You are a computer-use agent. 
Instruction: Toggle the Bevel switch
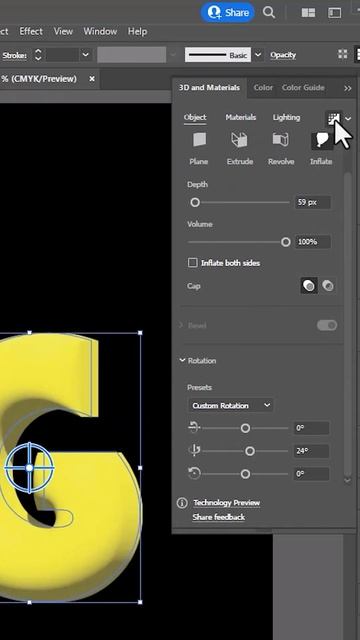pos(327,325)
